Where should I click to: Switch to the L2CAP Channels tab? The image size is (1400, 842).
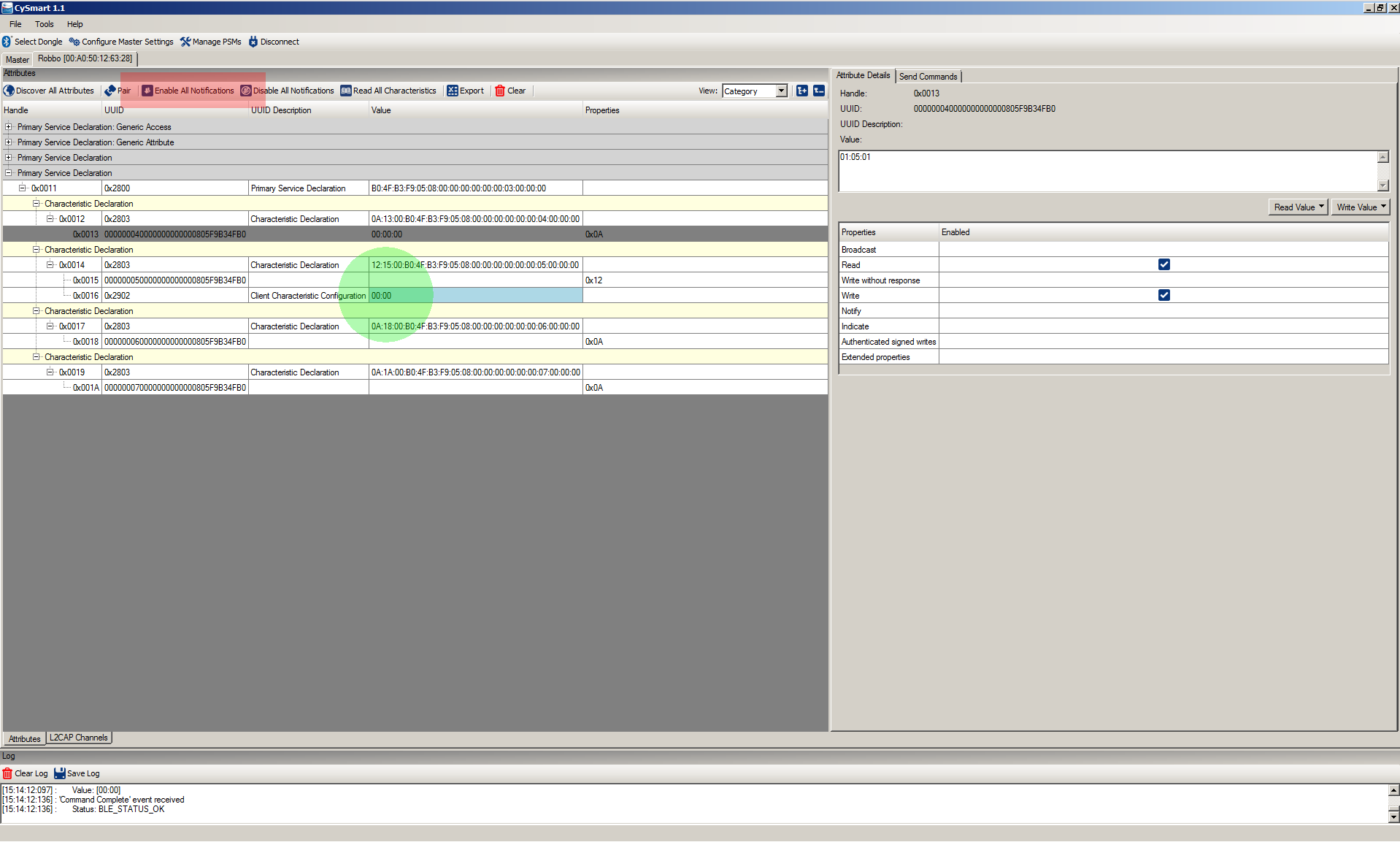pos(79,738)
